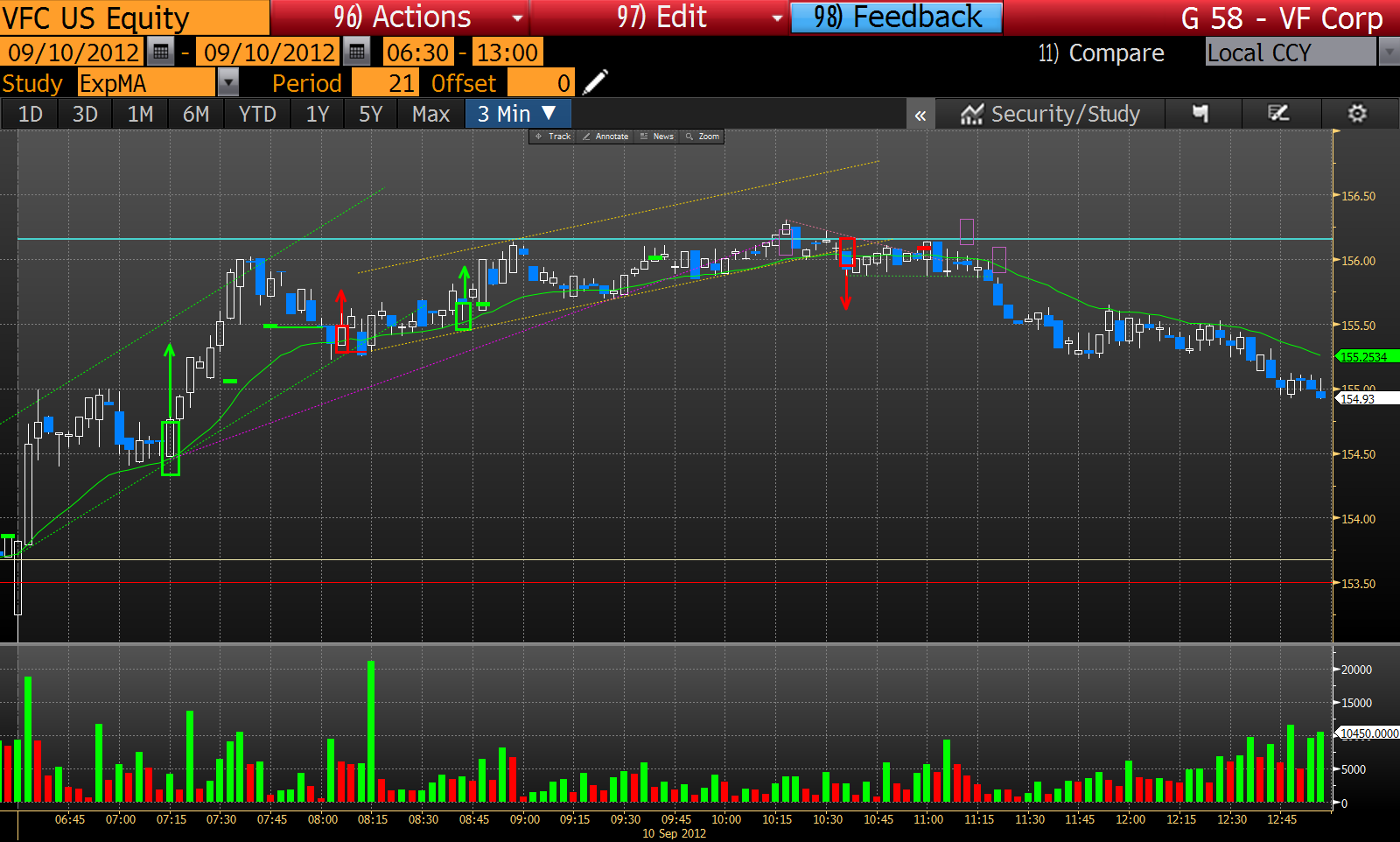Click the pencil edit study icon
1400x842 pixels.
tap(595, 82)
